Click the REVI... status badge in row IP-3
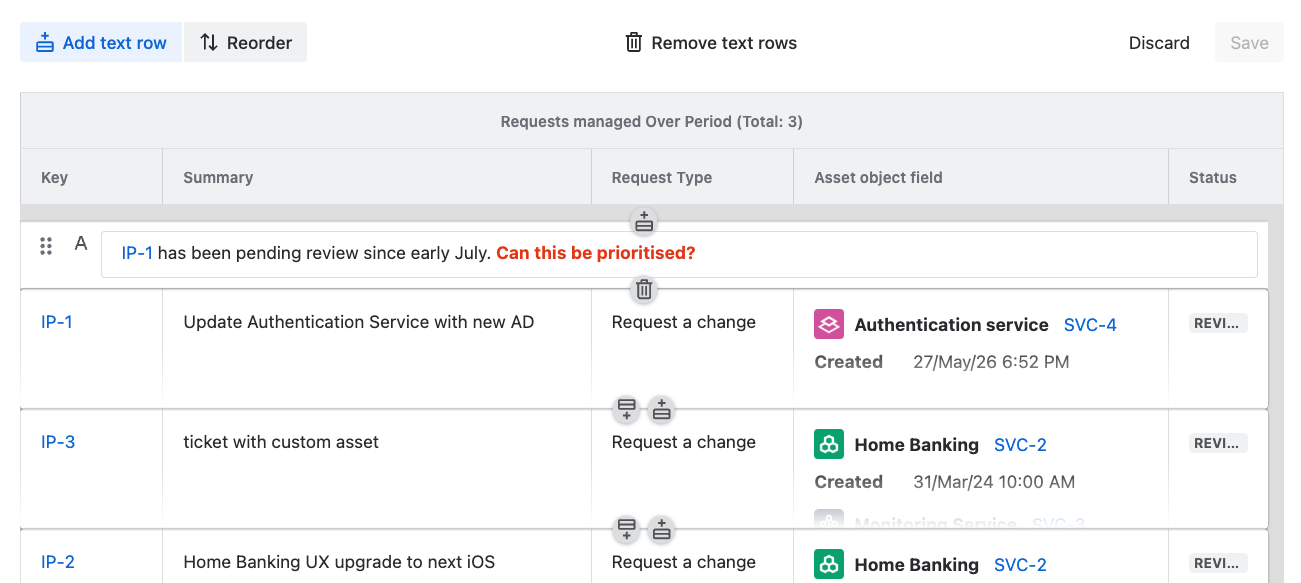 click(x=1218, y=443)
